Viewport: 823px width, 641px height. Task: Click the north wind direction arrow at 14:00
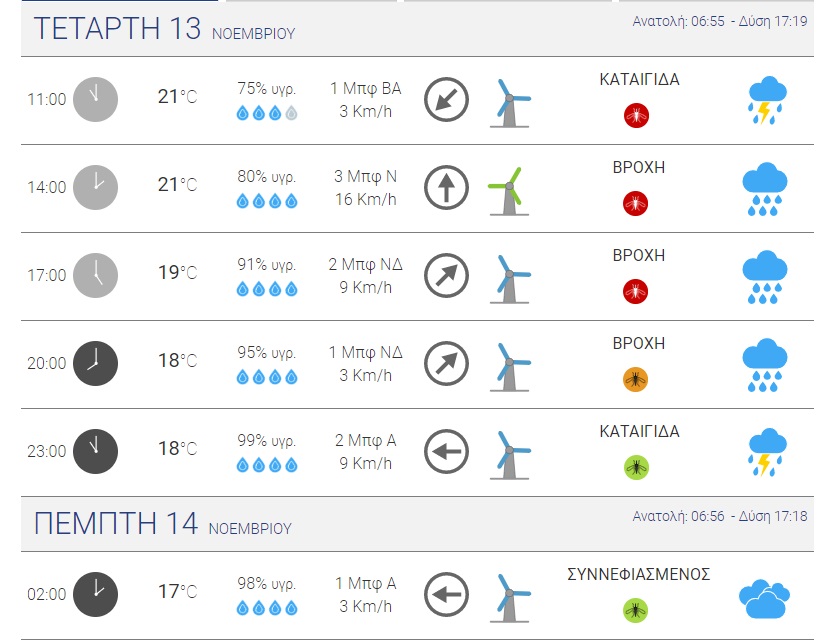pos(446,188)
